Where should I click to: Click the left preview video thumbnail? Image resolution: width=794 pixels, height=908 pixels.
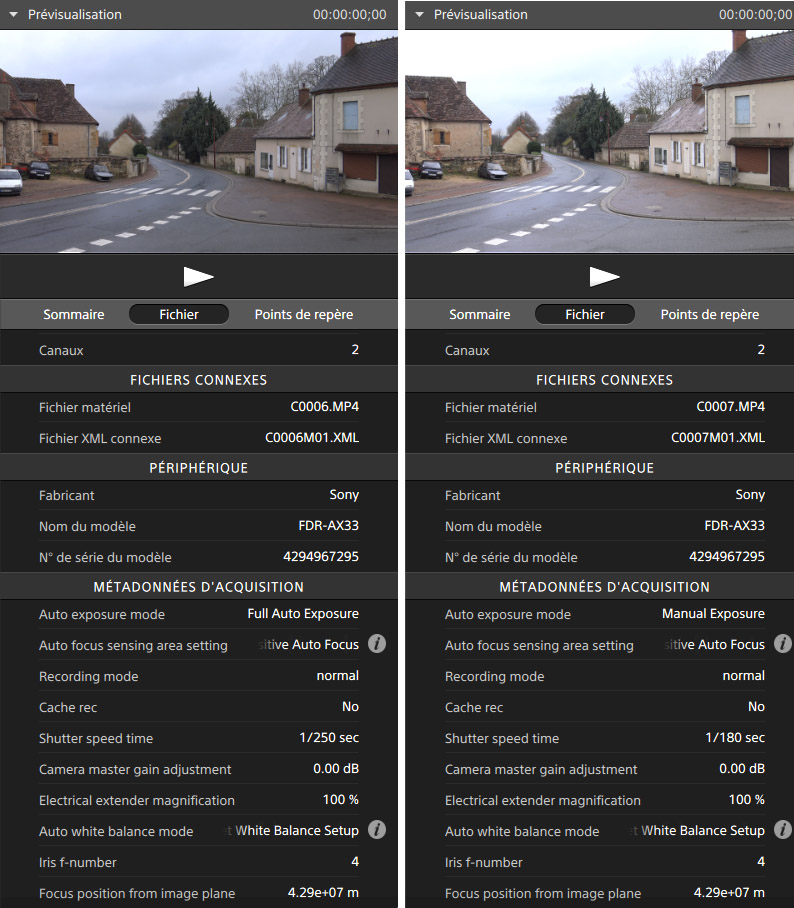click(199, 141)
